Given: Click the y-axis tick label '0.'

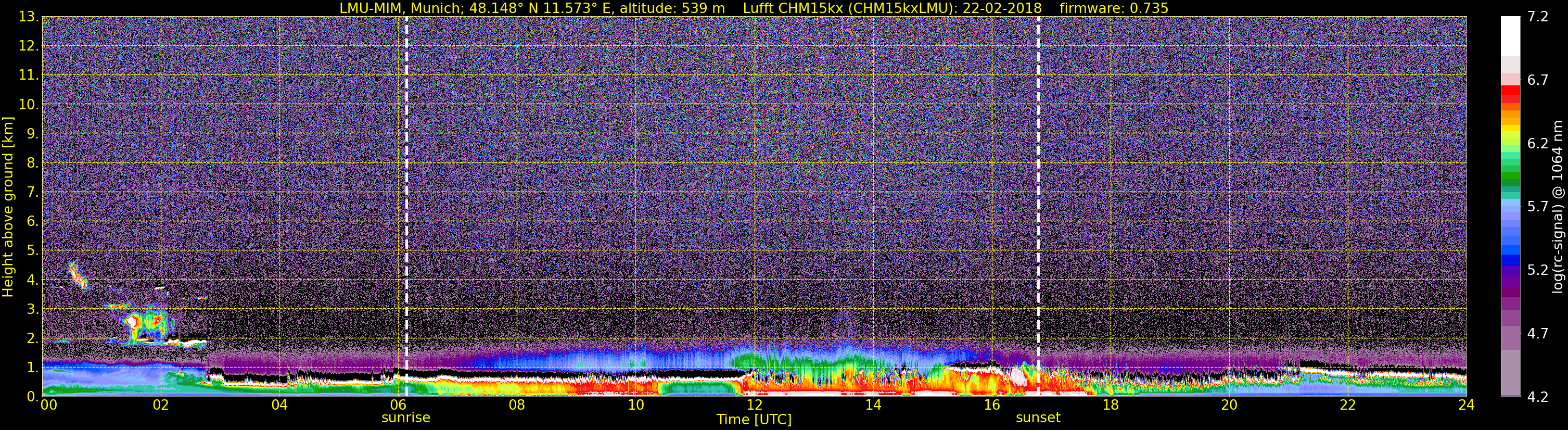Looking at the screenshot, I should [x=32, y=397].
